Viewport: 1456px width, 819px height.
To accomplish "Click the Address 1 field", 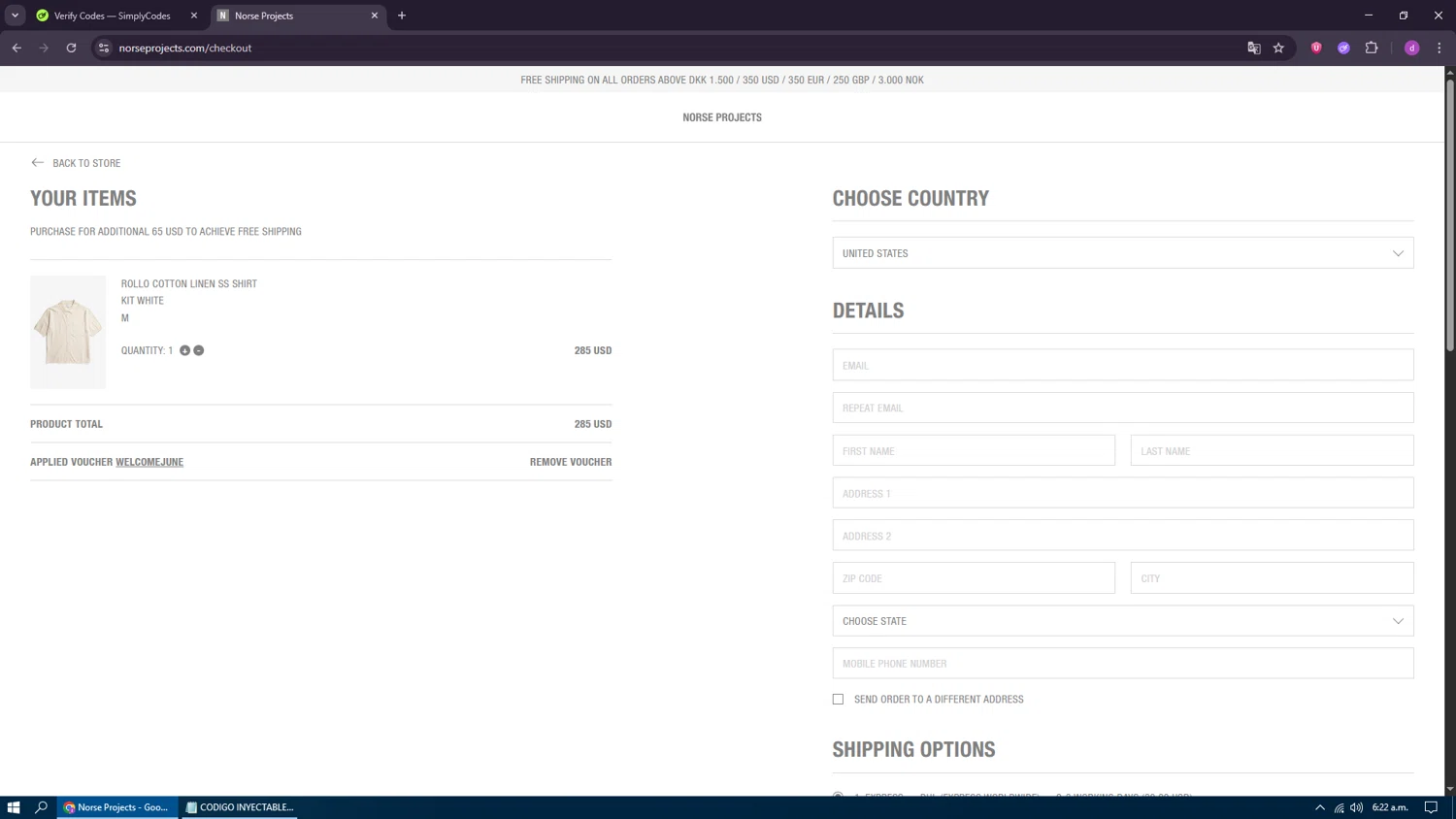I will pyautogui.click(x=1123, y=493).
